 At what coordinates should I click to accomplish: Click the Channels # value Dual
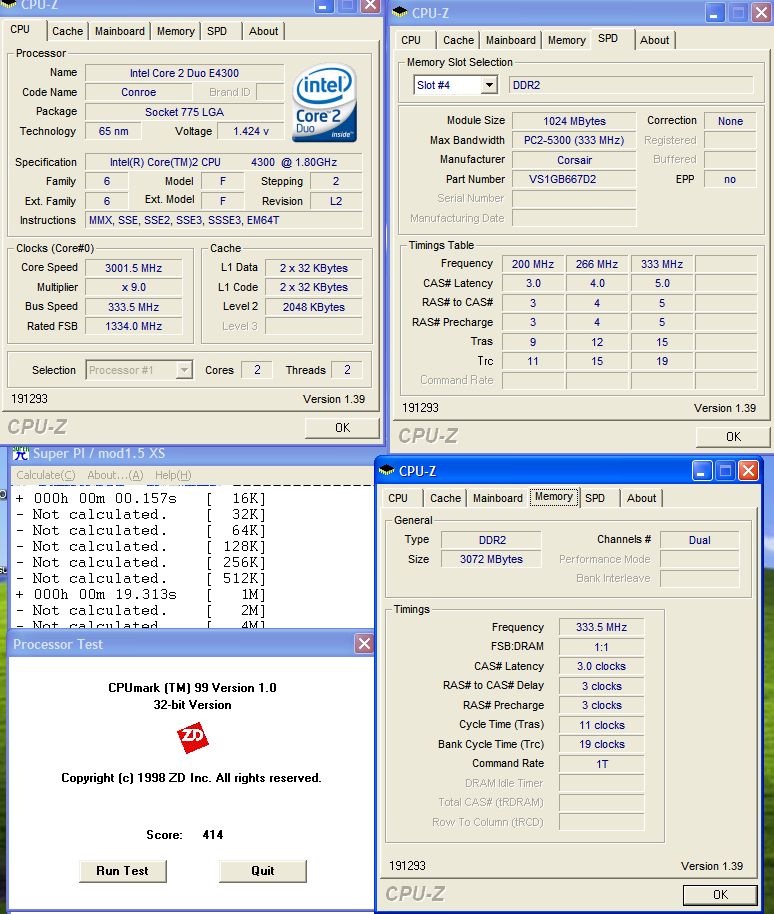[699, 540]
